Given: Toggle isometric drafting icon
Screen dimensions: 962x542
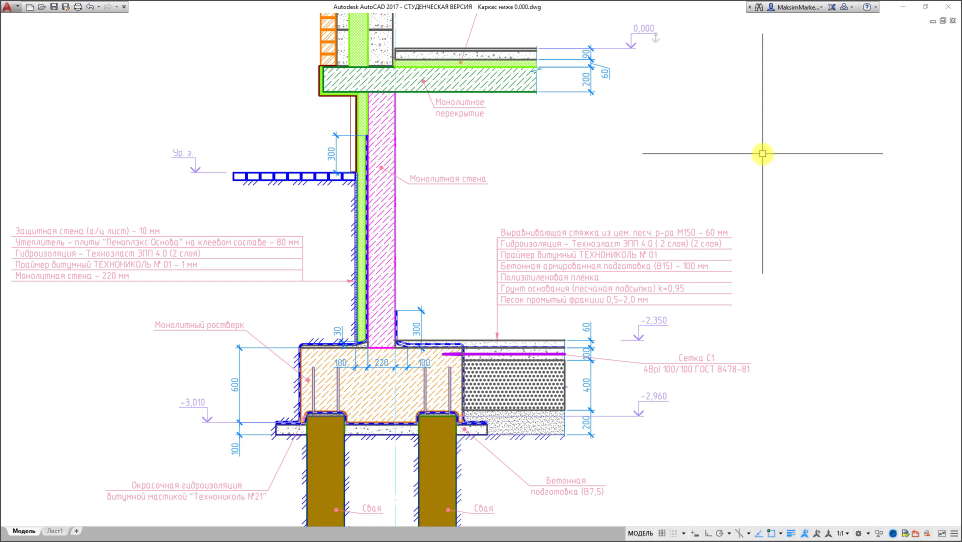Looking at the screenshot, I should (x=739, y=533).
